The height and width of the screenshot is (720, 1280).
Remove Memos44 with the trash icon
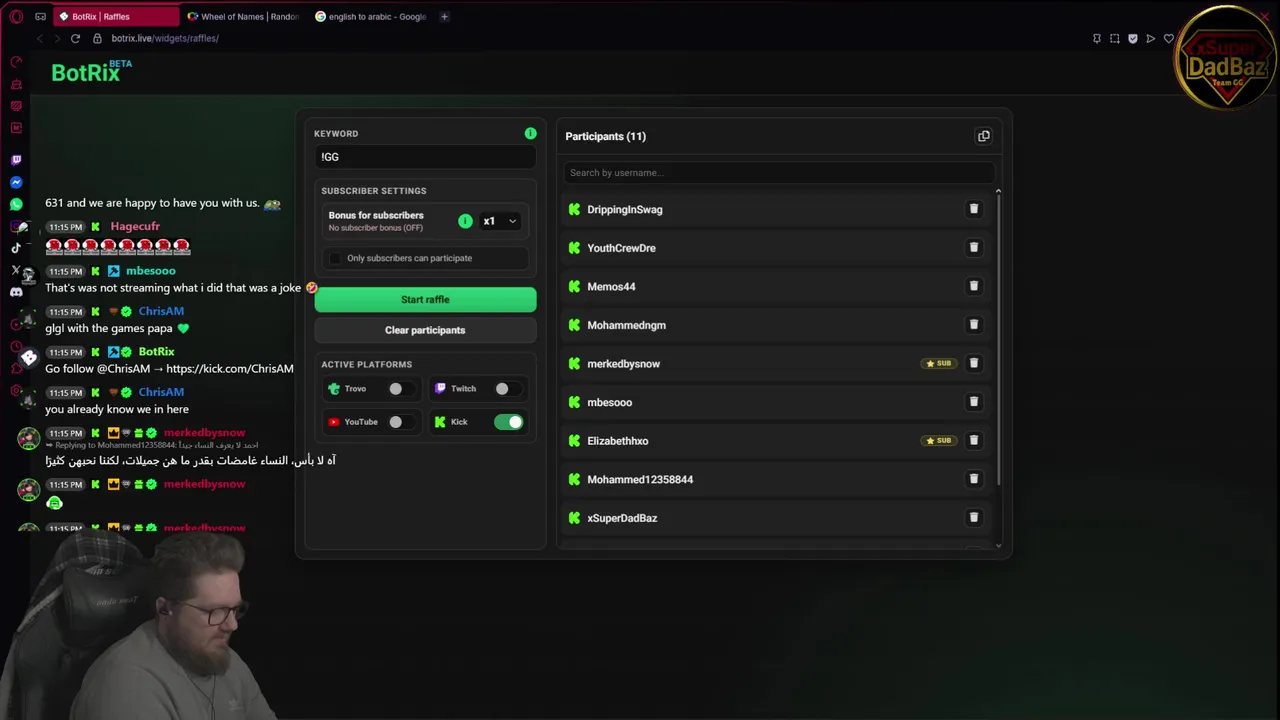[973, 286]
